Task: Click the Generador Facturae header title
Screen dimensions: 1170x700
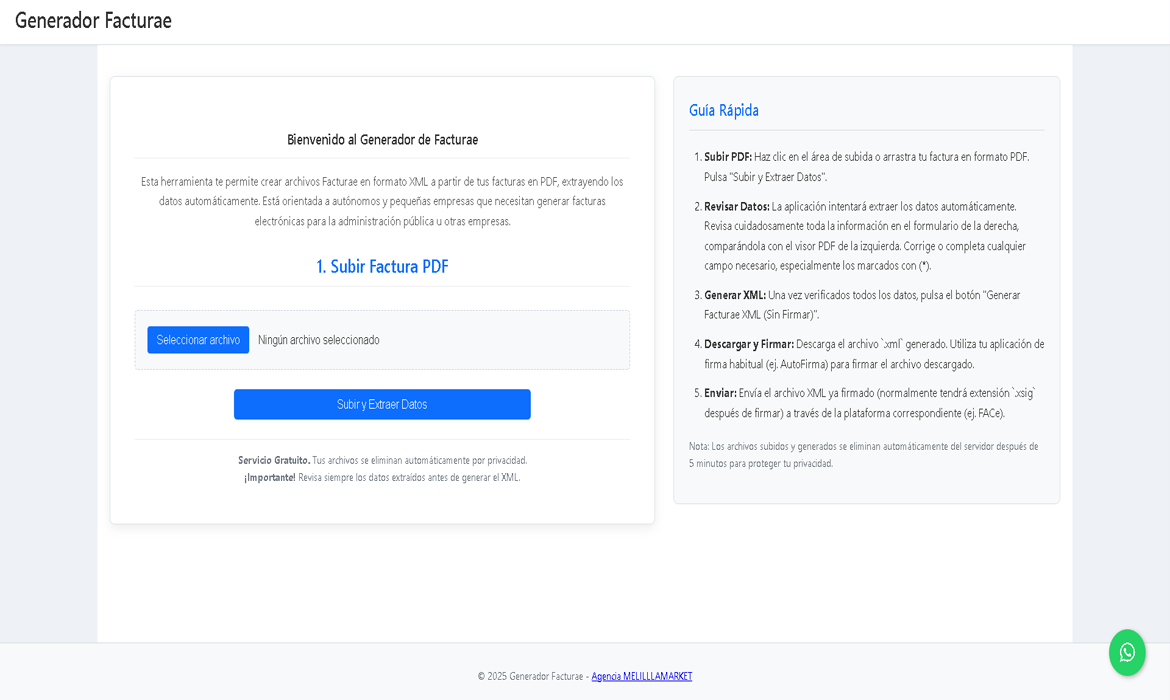Action: [x=93, y=20]
